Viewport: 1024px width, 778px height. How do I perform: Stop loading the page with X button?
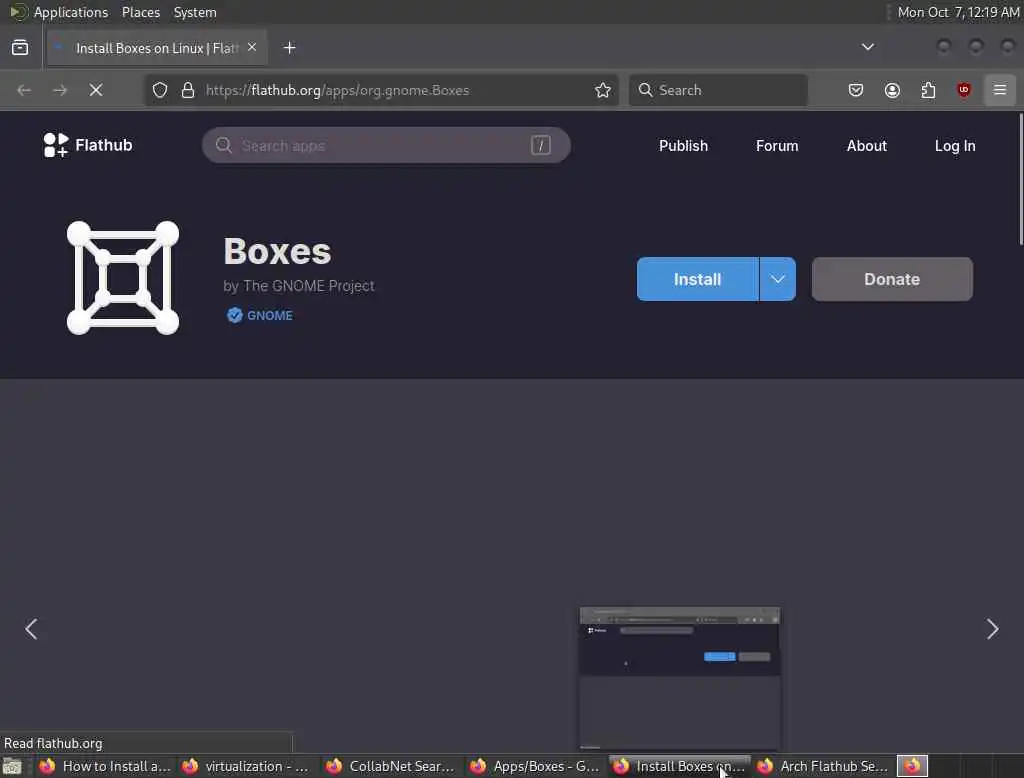[96, 90]
